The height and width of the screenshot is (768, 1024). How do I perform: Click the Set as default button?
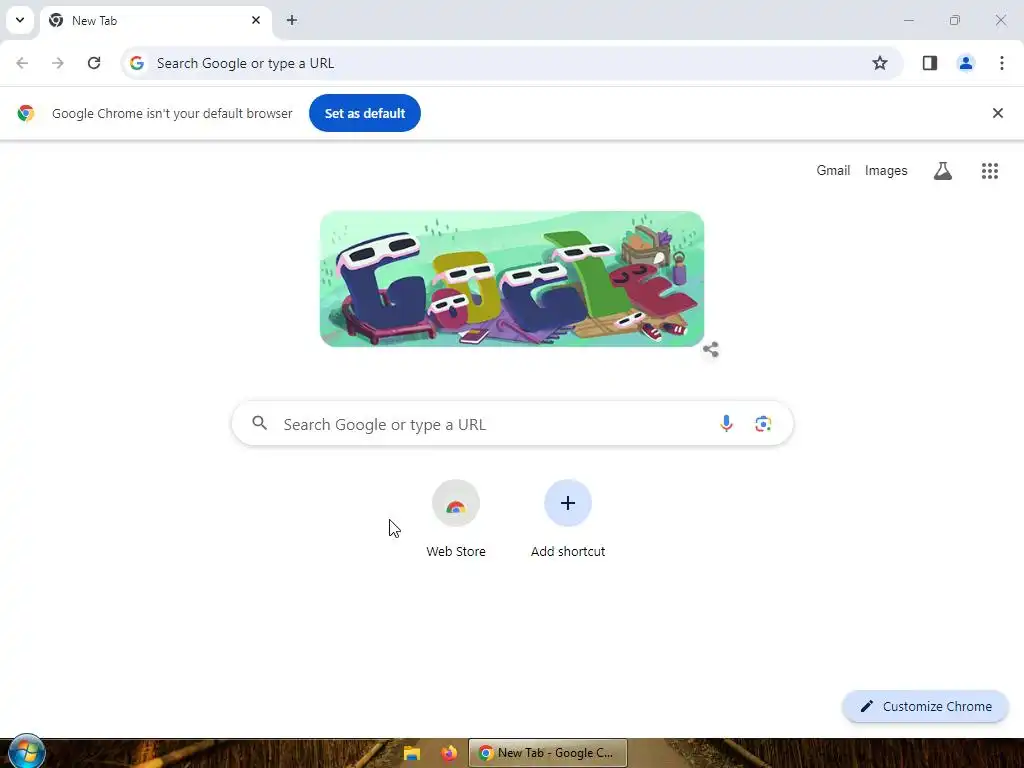pos(365,113)
